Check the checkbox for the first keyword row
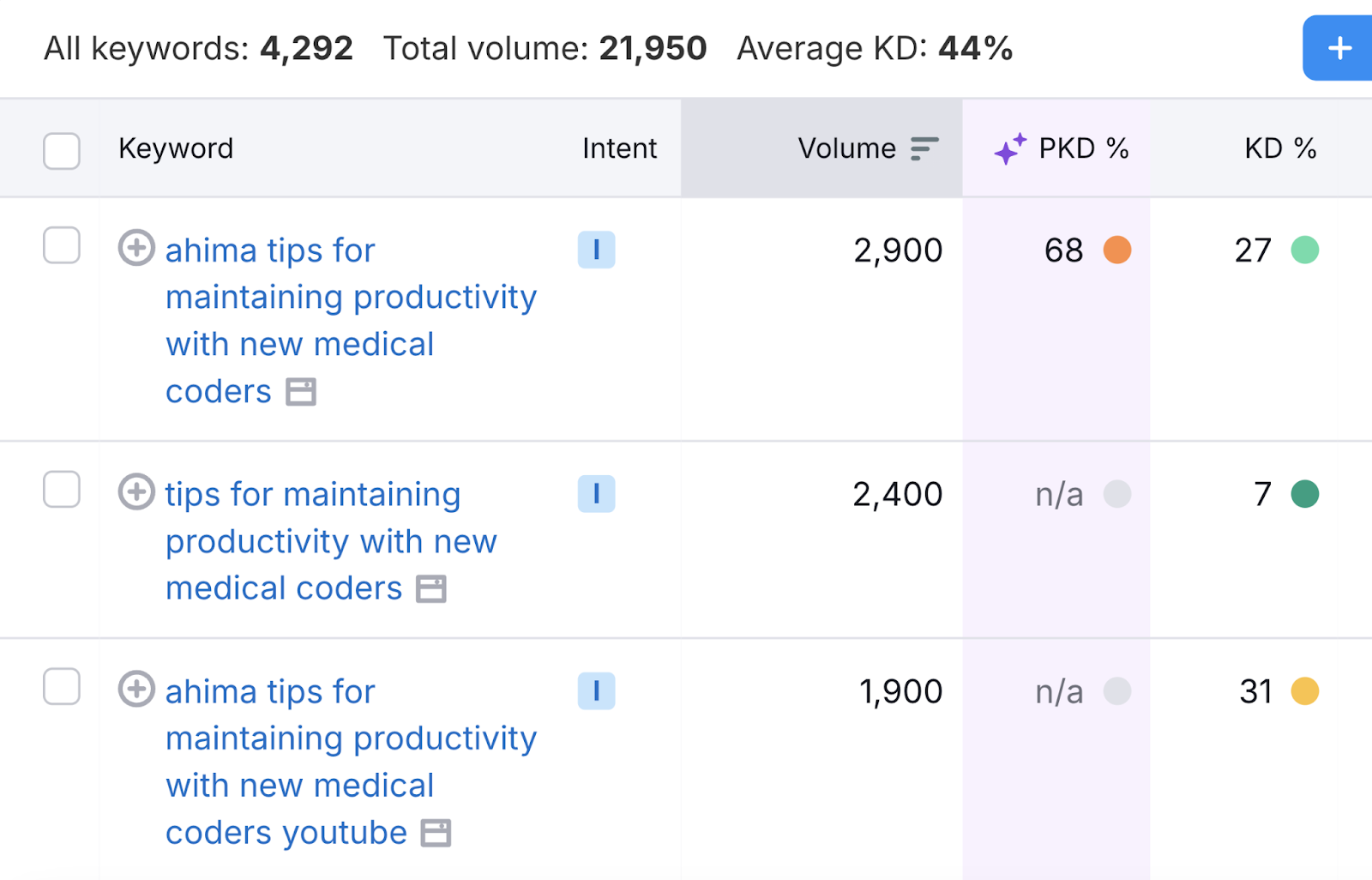The width and height of the screenshot is (1372, 880). pos(61,246)
